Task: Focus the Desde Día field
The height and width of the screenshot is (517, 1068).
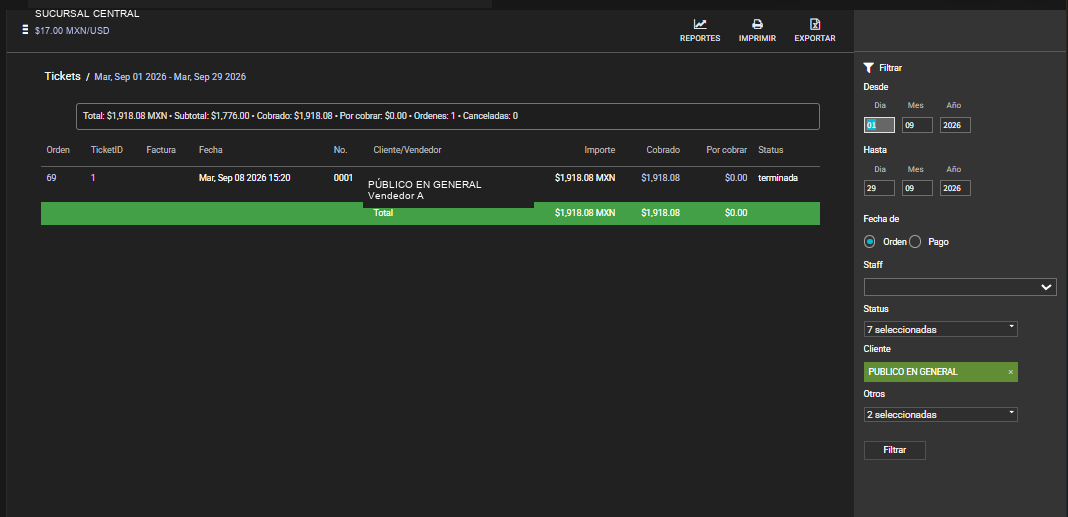Action: [879, 125]
